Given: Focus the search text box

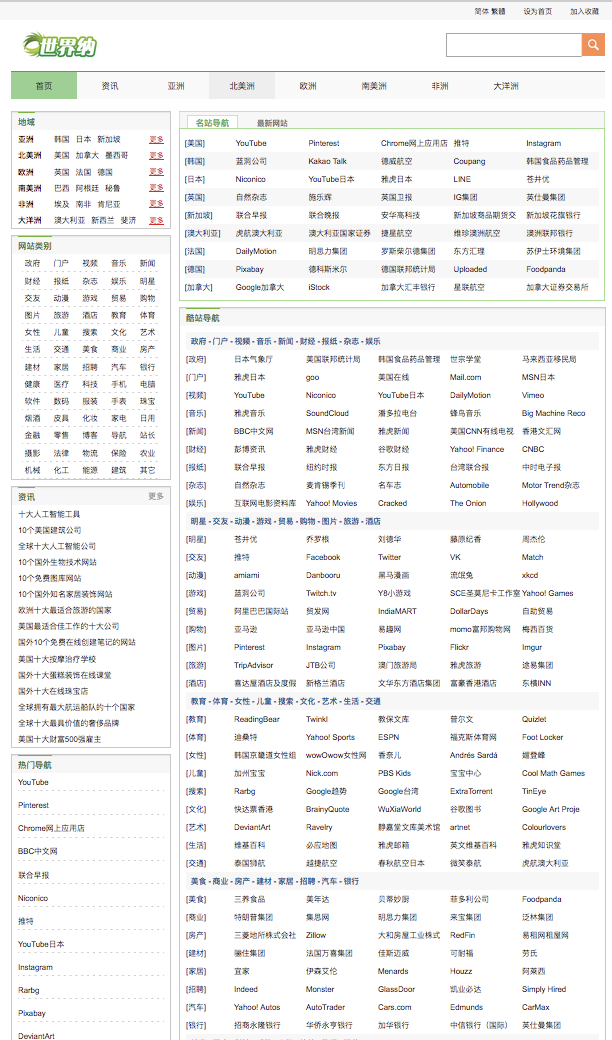Looking at the screenshot, I should (514, 45).
